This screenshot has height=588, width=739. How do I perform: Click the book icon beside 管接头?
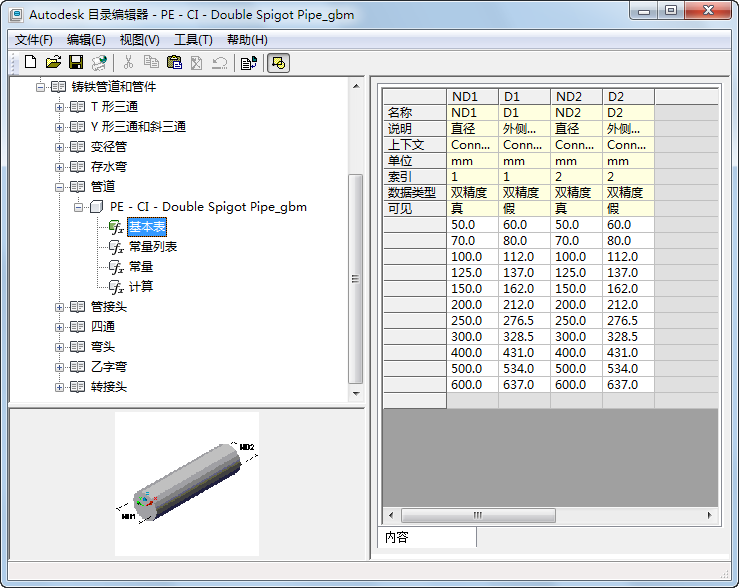click(77, 307)
